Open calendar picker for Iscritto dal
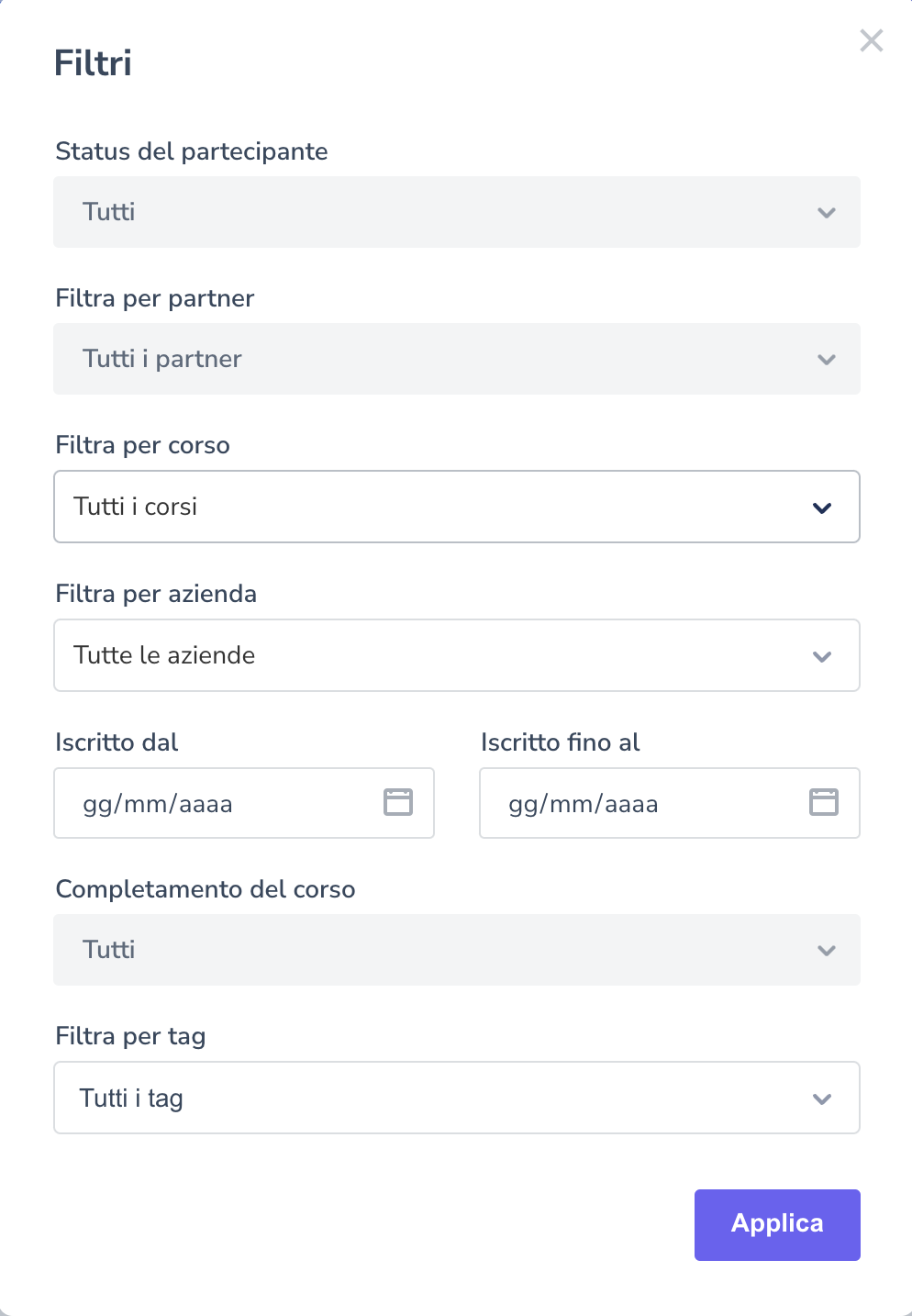 [397, 802]
